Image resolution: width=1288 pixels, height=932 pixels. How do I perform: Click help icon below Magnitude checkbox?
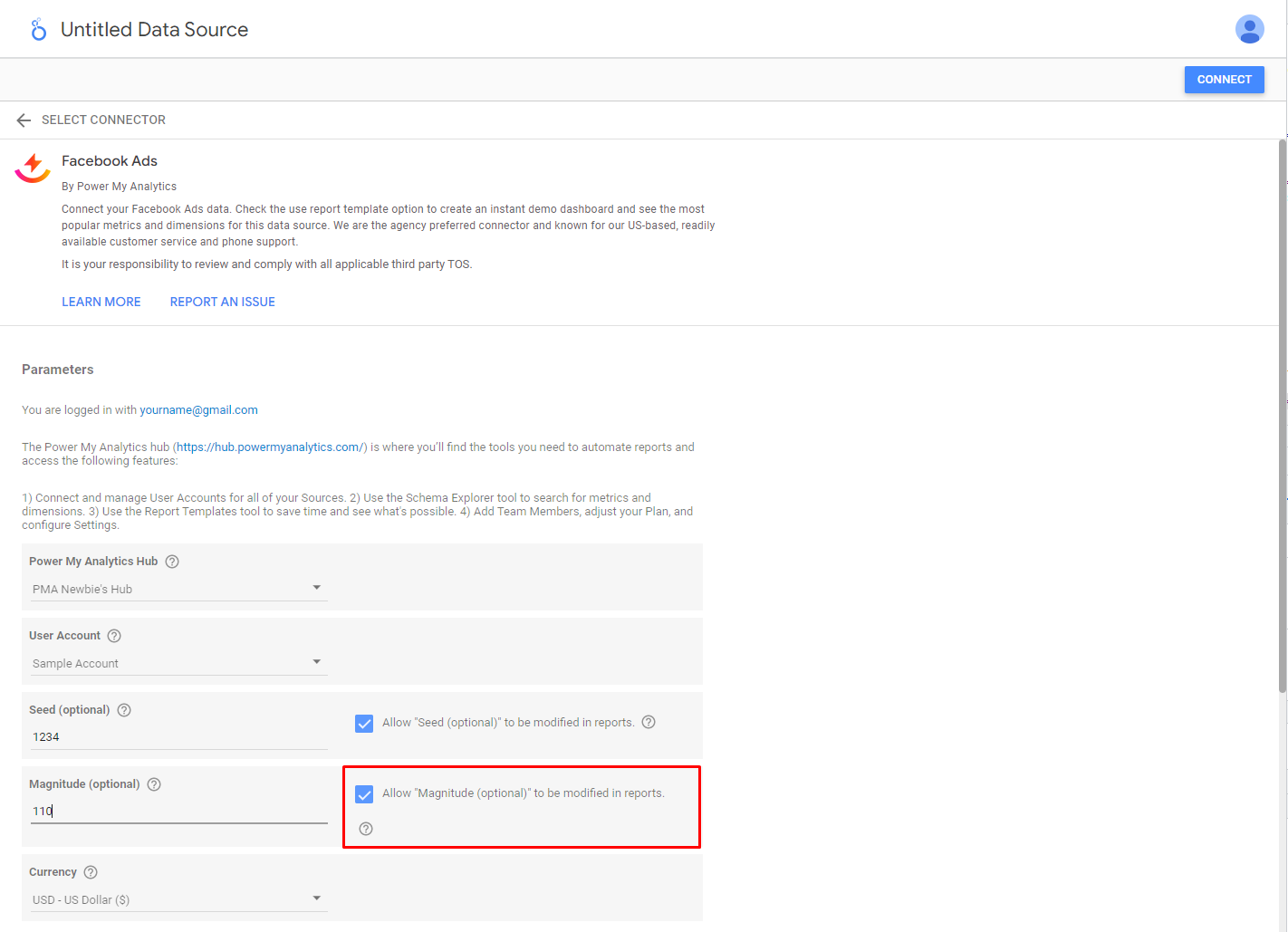point(366,829)
